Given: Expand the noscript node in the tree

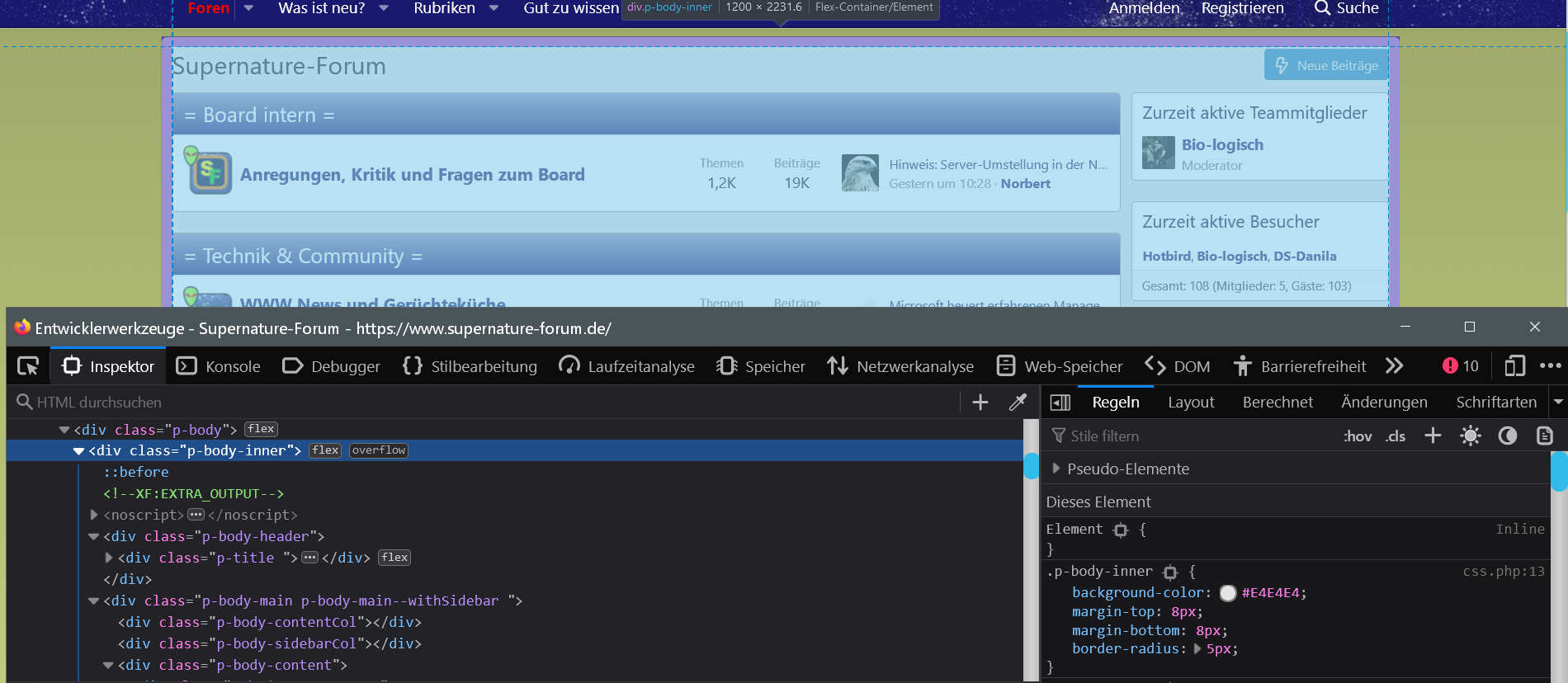Looking at the screenshot, I should (x=94, y=515).
